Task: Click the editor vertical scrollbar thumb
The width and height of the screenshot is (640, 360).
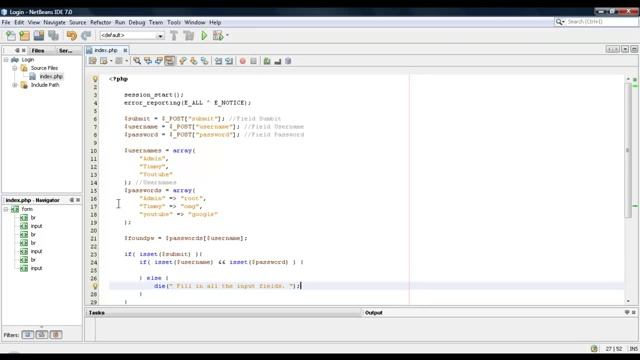Action: [628, 150]
